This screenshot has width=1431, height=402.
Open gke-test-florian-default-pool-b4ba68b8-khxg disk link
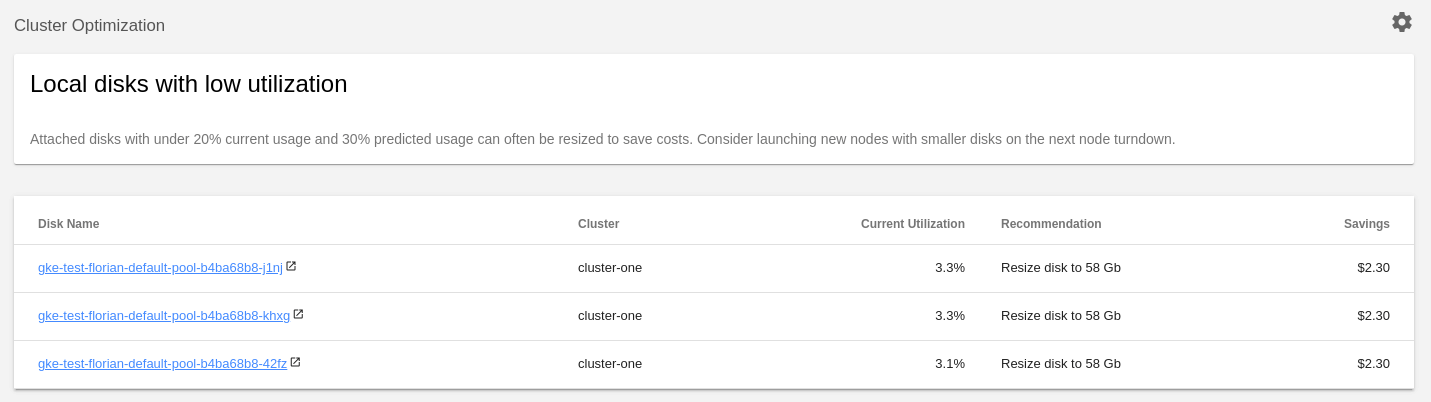[164, 316]
